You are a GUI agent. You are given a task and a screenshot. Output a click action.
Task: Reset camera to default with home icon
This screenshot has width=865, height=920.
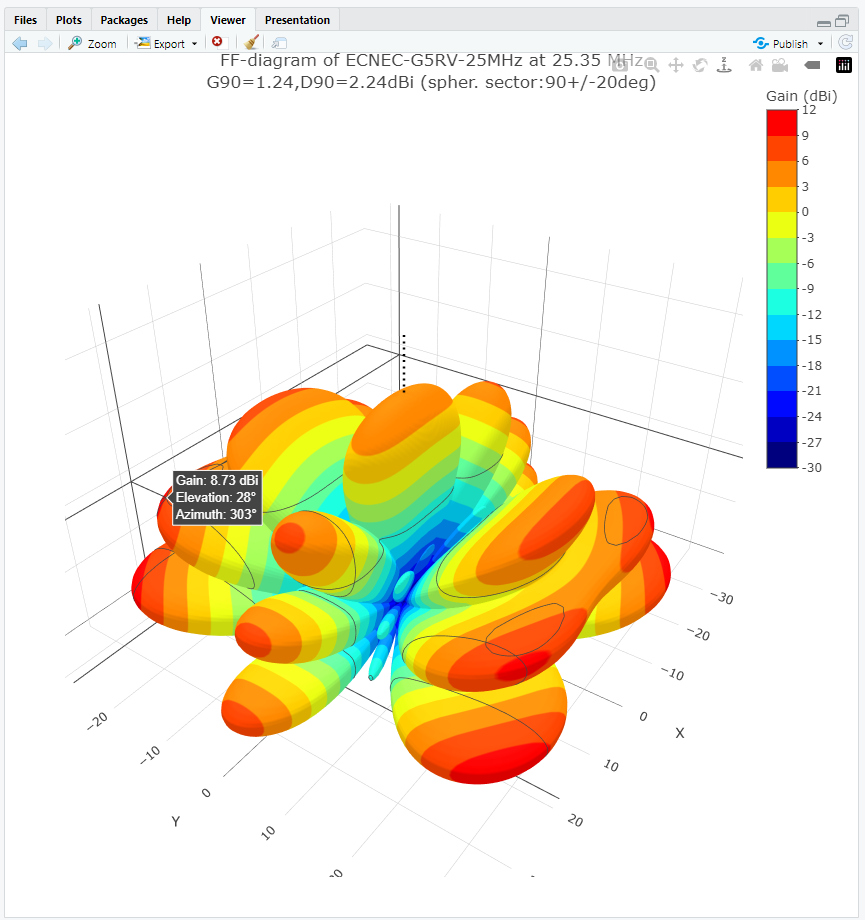756,65
